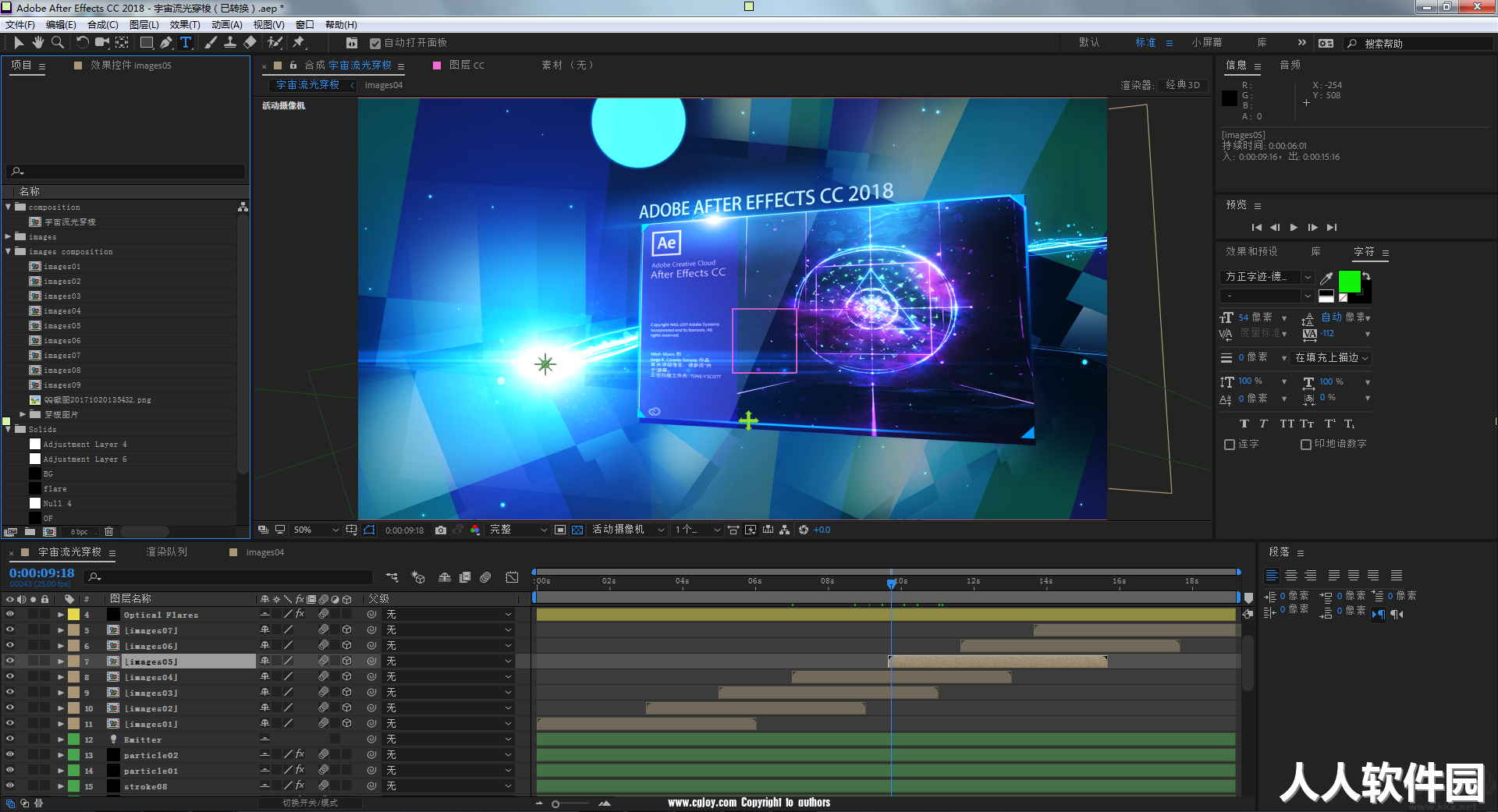Hide the Optical Flares layer
Image resolution: width=1498 pixels, height=812 pixels.
10,614
